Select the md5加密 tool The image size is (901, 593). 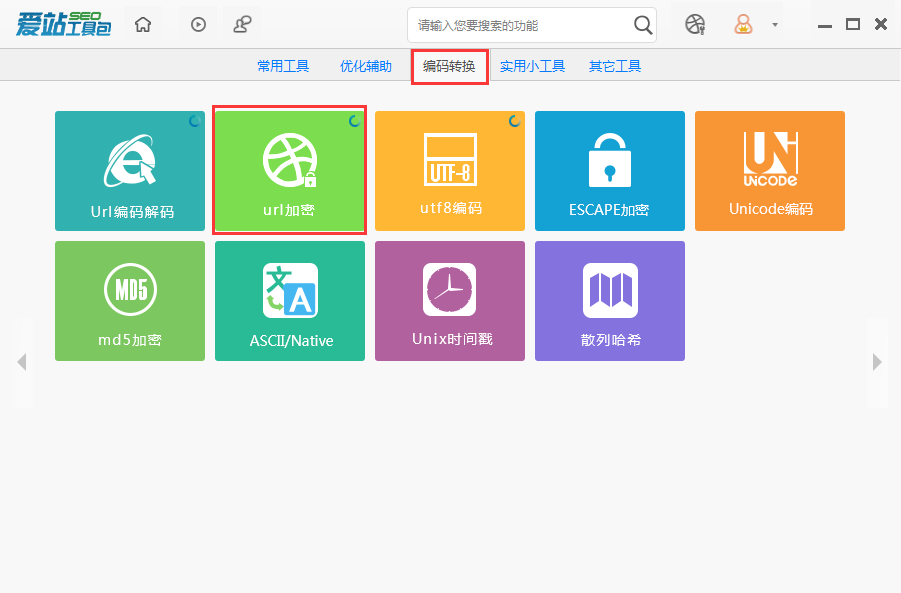click(x=129, y=300)
